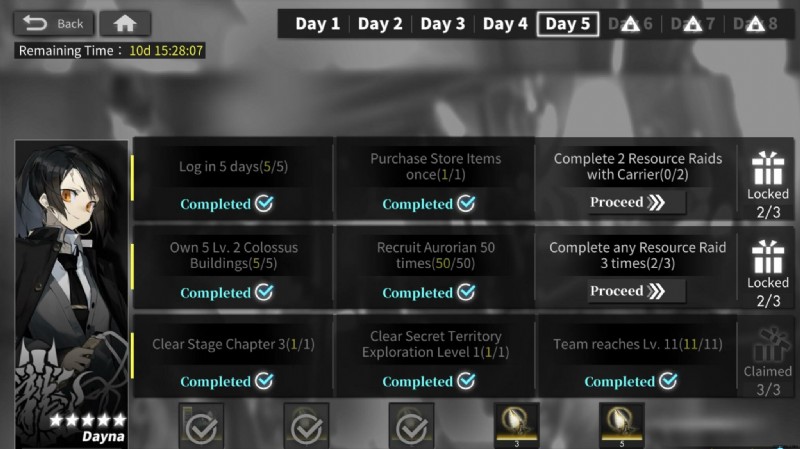Proceed to Resource Raids with Carrier
Image resolution: width=800 pixels, height=449 pixels.
click(x=636, y=202)
